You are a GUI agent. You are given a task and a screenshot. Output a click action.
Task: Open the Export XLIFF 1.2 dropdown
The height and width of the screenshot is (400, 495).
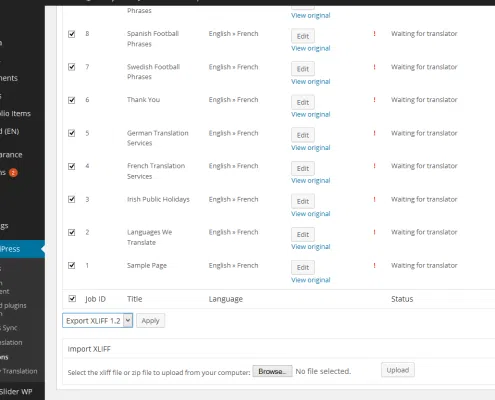point(98,320)
